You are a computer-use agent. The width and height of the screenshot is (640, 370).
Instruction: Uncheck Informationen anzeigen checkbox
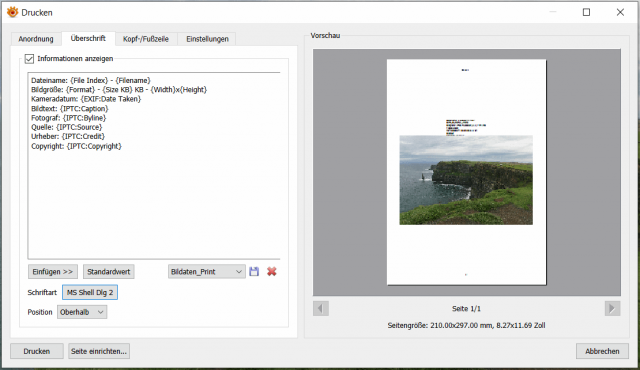coord(29,59)
